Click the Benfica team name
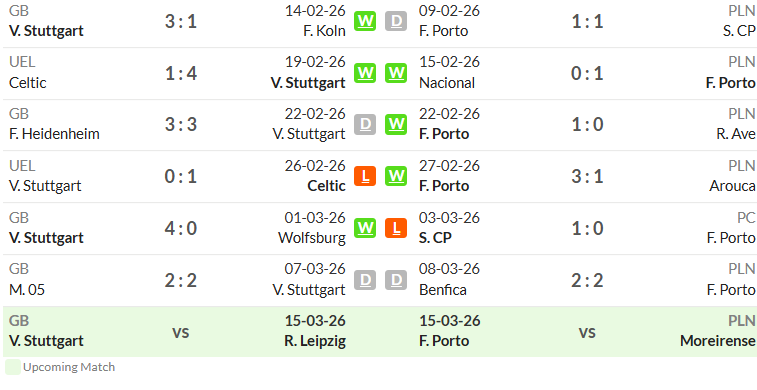Image resolution: width=757 pixels, height=390 pixels. tap(443, 290)
